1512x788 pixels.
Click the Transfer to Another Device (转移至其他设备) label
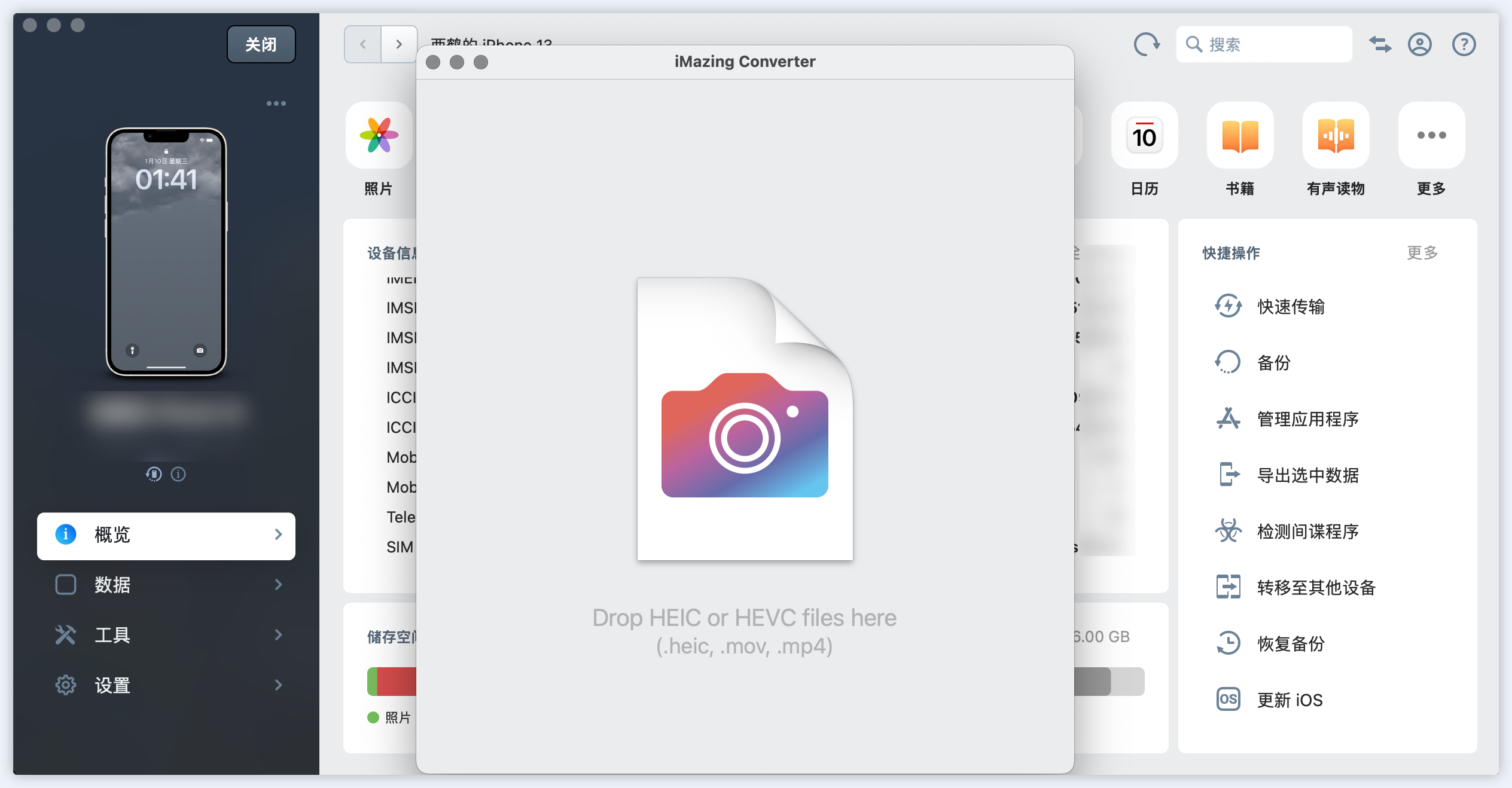pyautogui.click(x=1316, y=588)
